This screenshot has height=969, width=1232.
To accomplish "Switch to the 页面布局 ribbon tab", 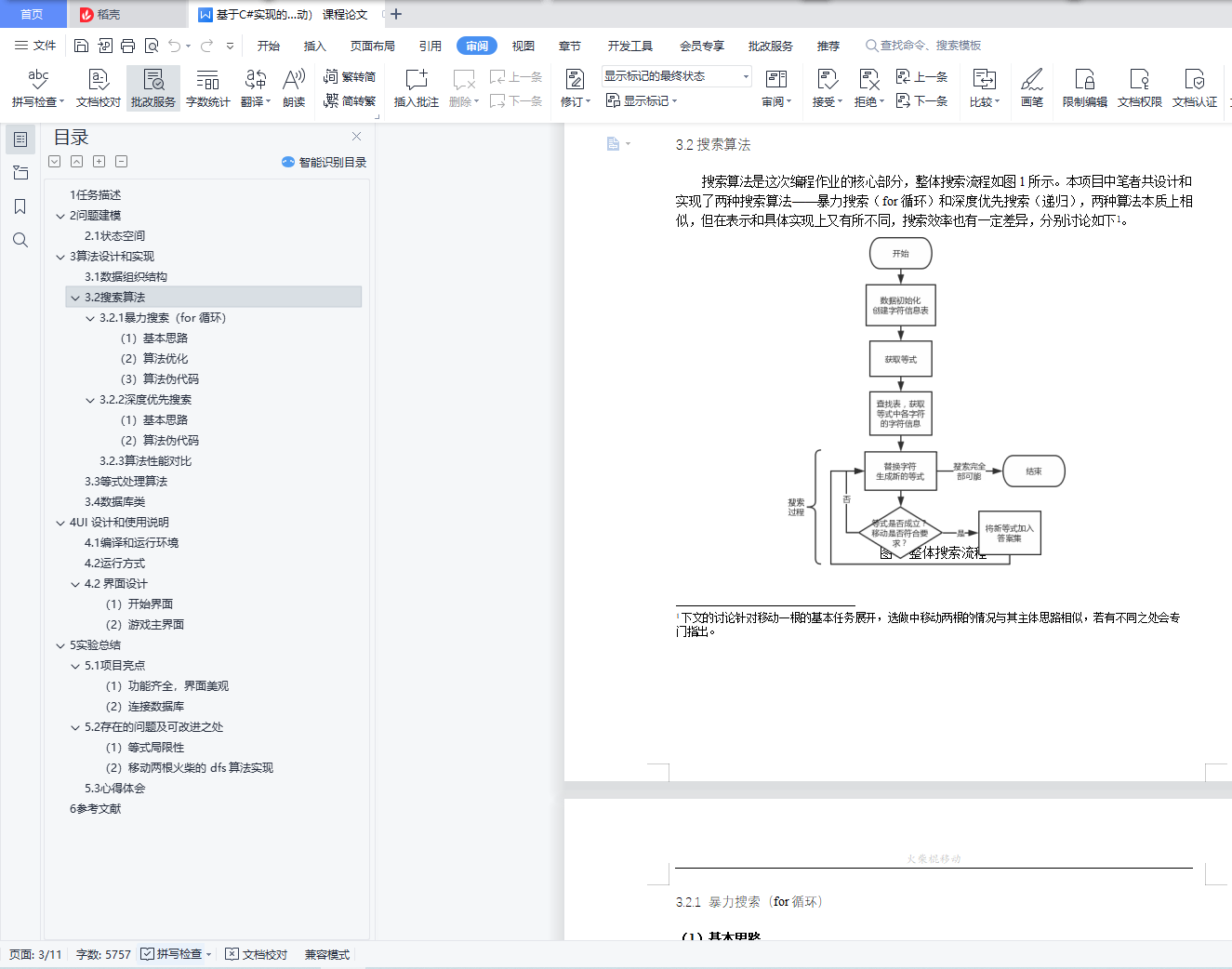I will click(373, 46).
